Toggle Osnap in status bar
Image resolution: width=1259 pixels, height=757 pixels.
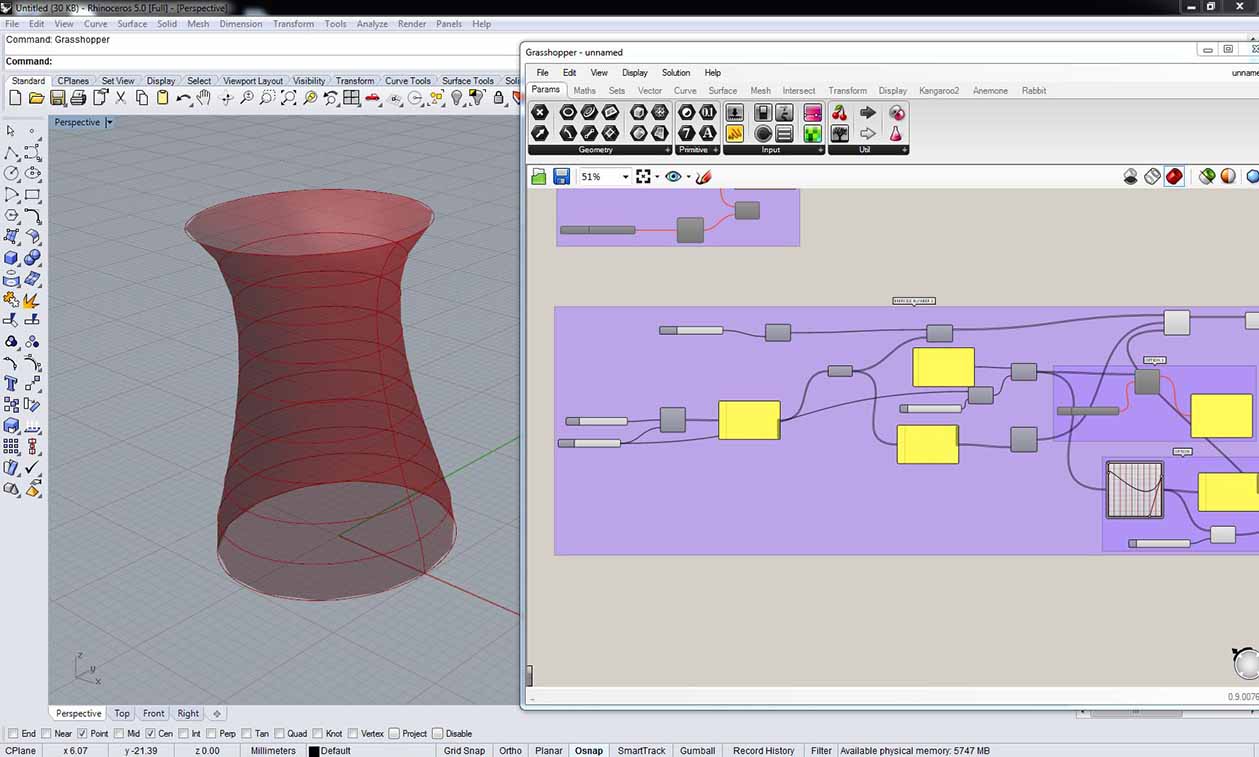589,751
